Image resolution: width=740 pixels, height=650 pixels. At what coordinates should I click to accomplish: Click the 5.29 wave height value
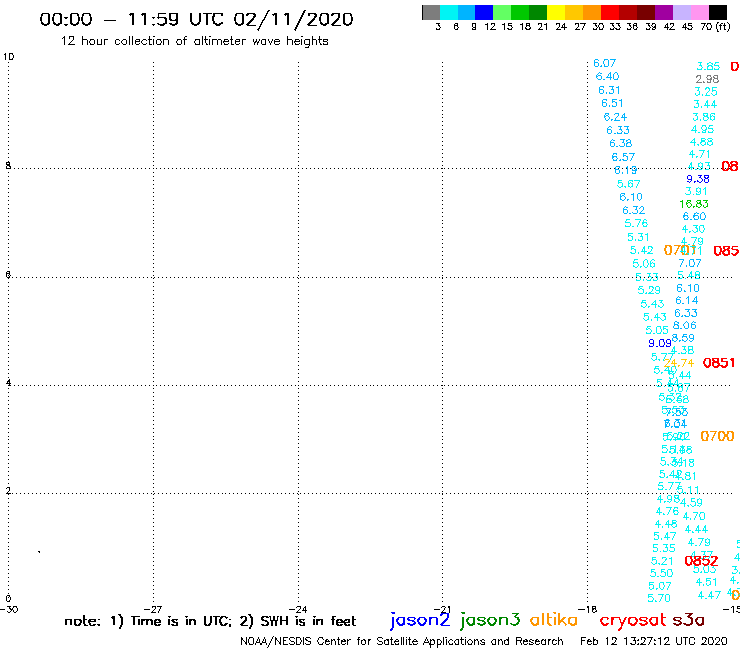(x=649, y=290)
